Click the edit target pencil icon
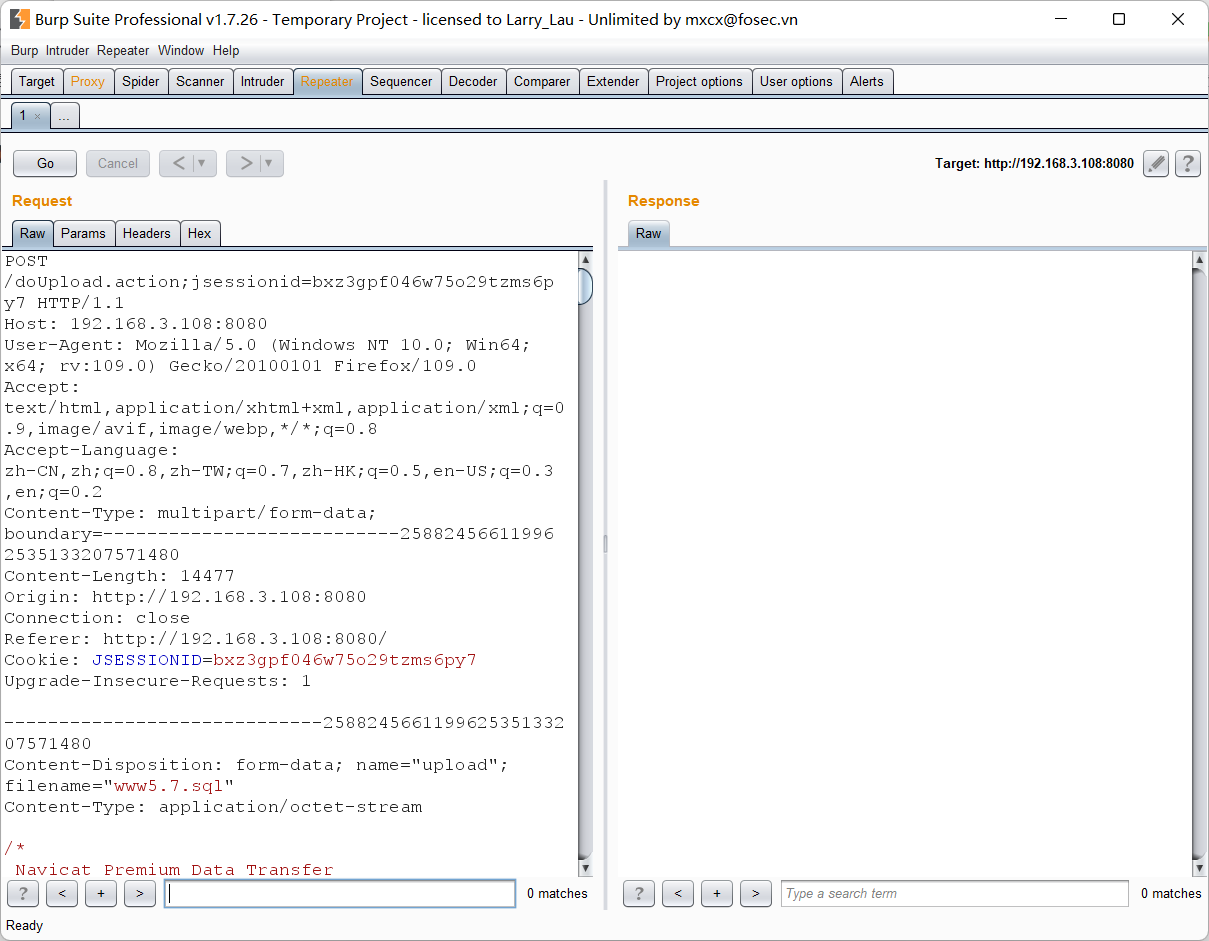The width and height of the screenshot is (1209, 941). pyautogui.click(x=1156, y=163)
